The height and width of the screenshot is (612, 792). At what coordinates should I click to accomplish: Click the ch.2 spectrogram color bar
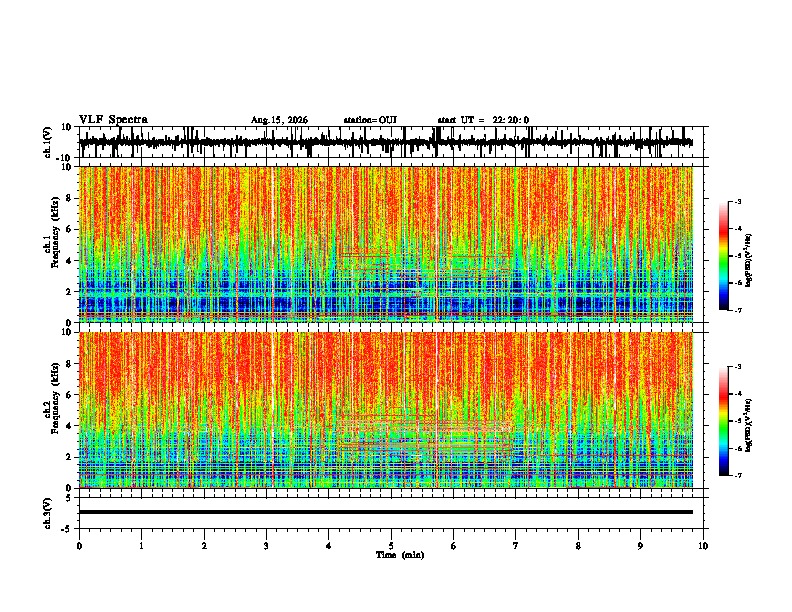click(x=723, y=421)
